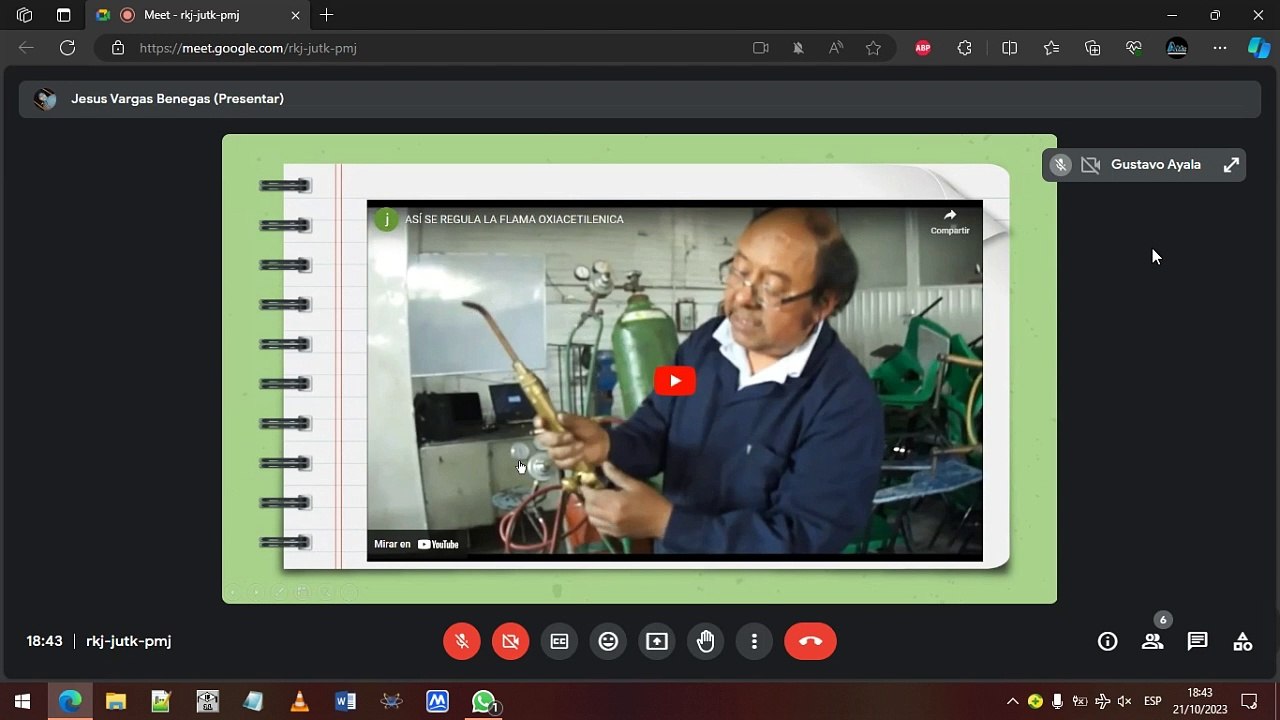Open the Copilot sidebar
The width and height of the screenshot is (1280, 720).
1258,48
